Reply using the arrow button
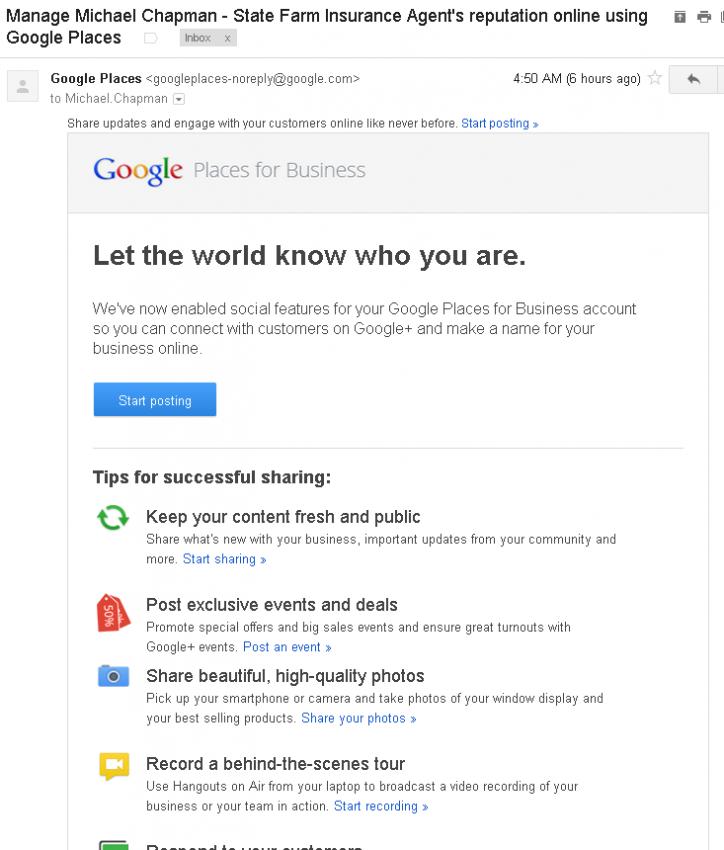The image size is (724, 850). click(x=693, y=79)
